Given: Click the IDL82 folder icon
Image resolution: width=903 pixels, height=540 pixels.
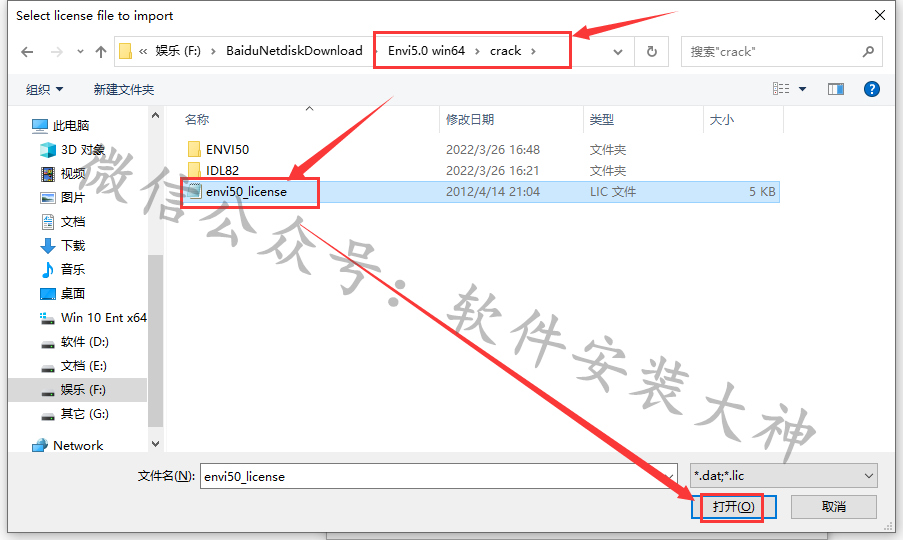Looking at the screenshot, I should coord(195,170).
